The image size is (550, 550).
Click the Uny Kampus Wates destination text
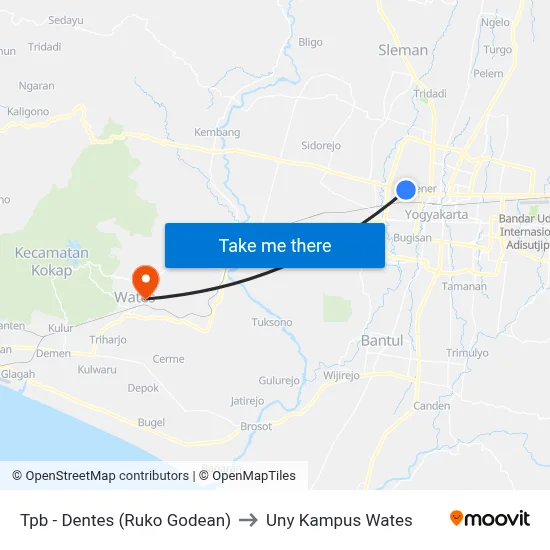pyautogui.click(x=339, y=520)
